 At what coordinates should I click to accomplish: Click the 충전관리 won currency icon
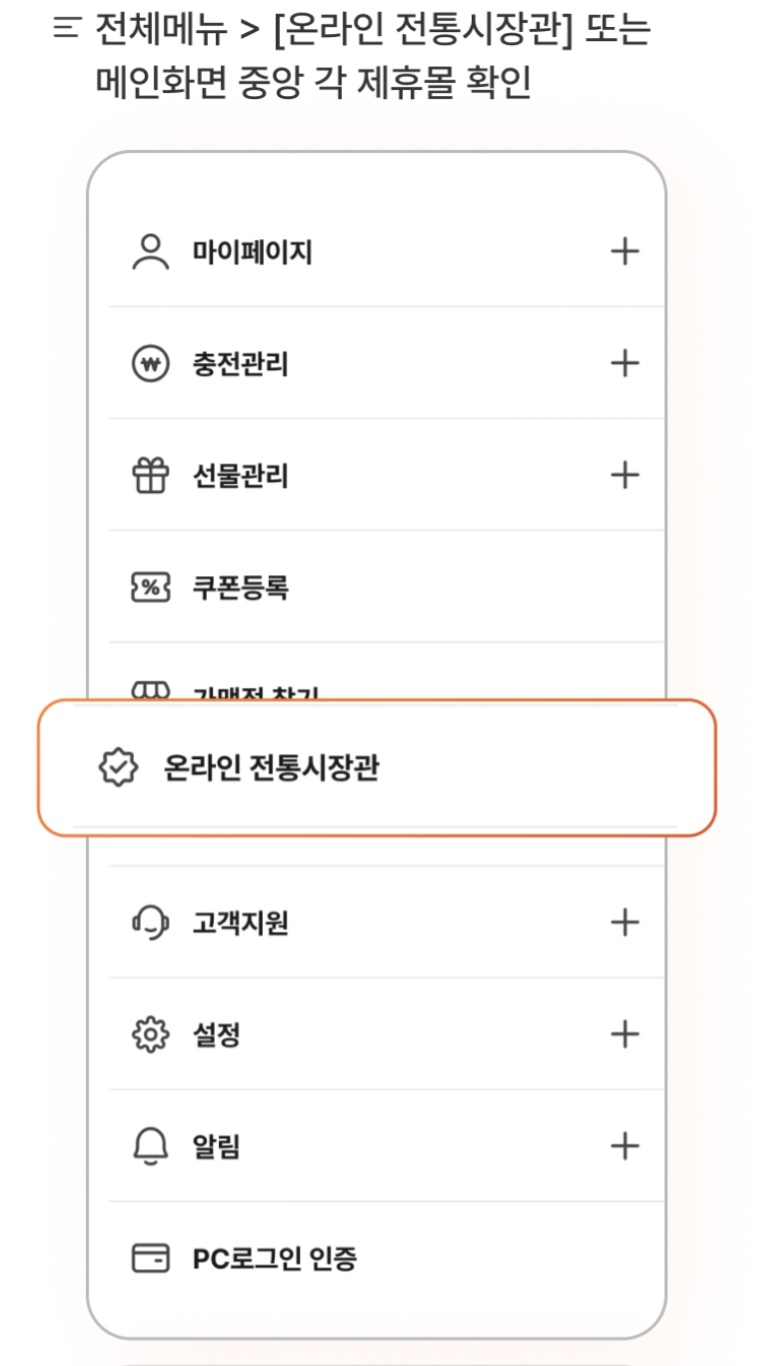point(148,363)
